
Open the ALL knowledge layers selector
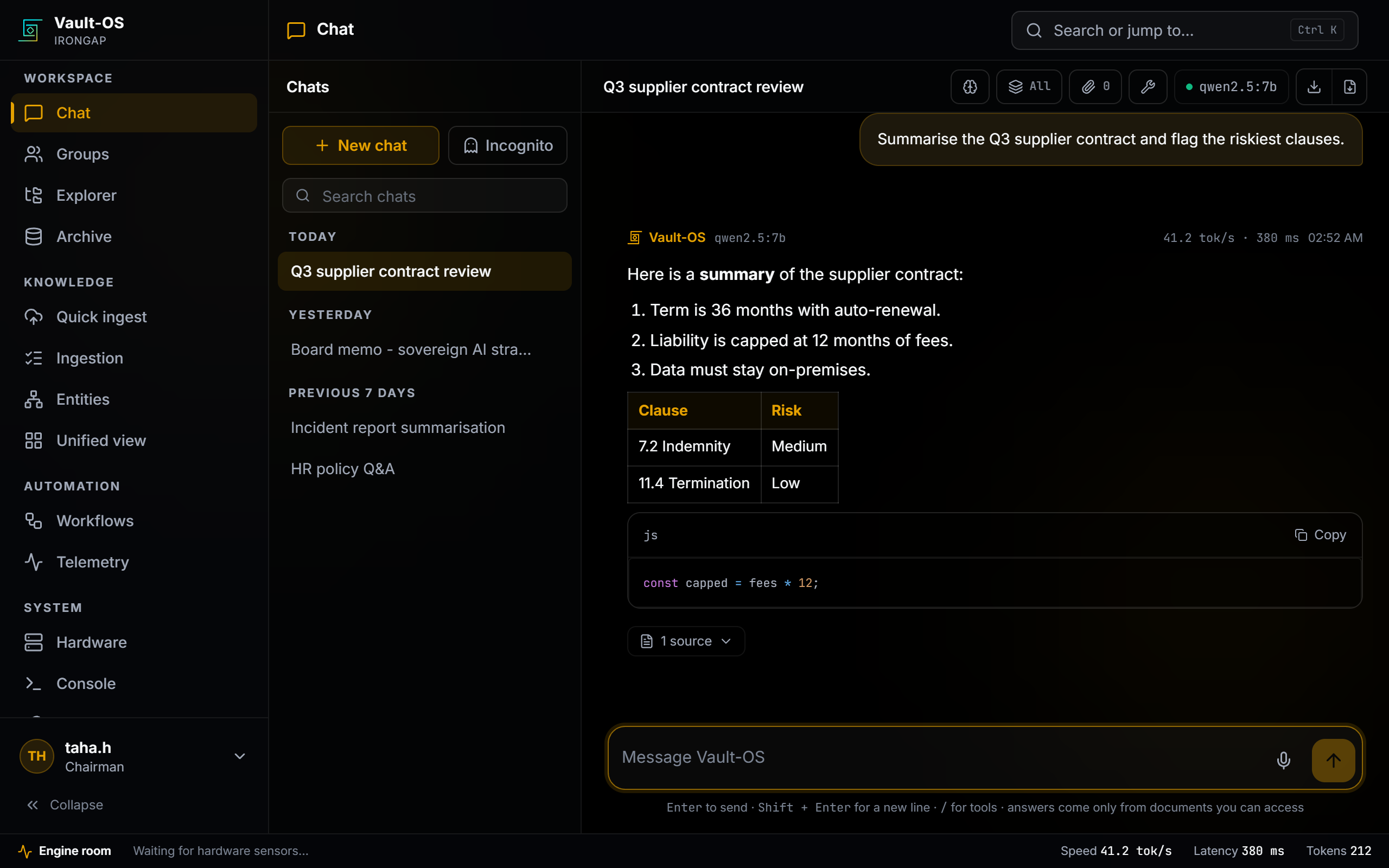tap(1029, 87)
